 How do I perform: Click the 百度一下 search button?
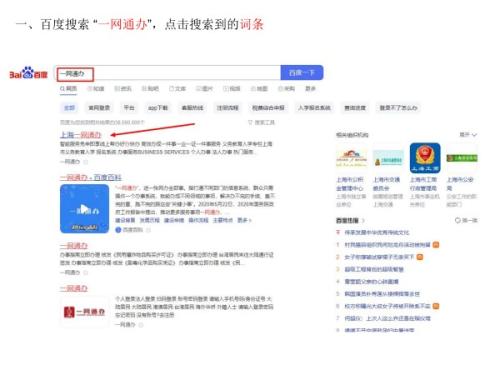pos(302,73)
